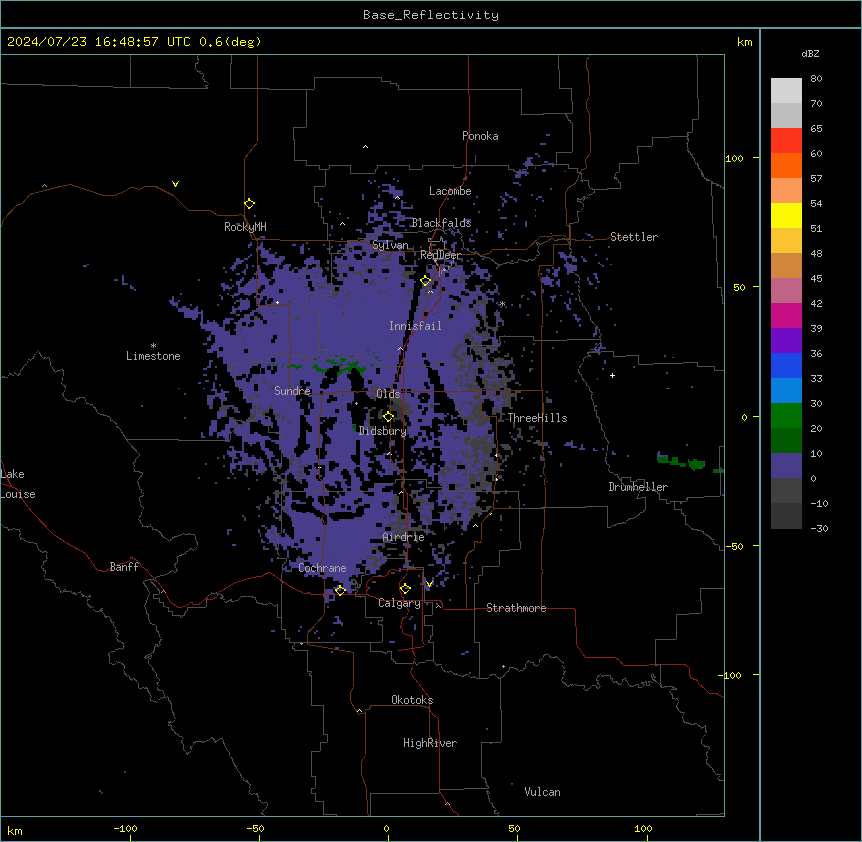862x842 pixels.
Task: Click the km unit label at top right
Action: pyautogui.click(x=745, y=42)
